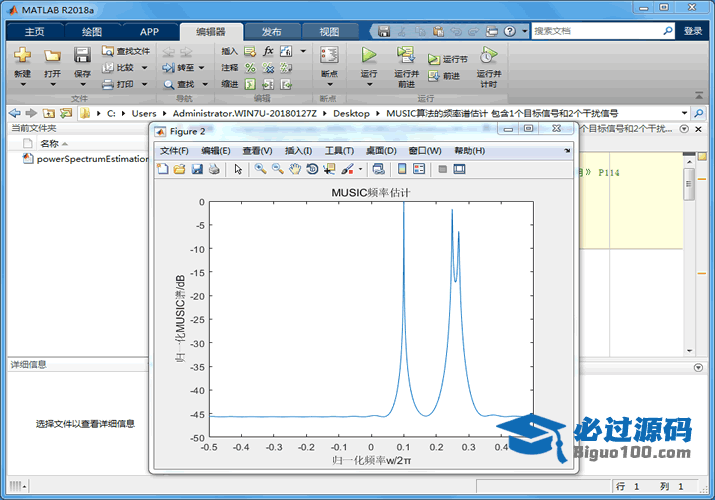
Task: Click the Figure 2 new figure icon
Action: click(x=163, y=169)
